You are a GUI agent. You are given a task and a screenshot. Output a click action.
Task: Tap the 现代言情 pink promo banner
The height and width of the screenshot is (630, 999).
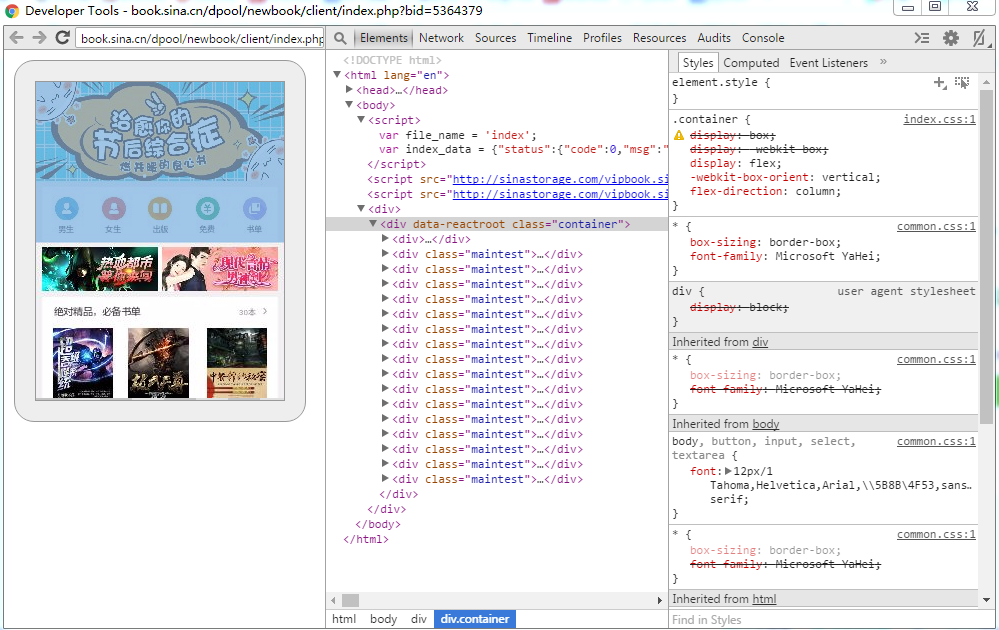220,269
